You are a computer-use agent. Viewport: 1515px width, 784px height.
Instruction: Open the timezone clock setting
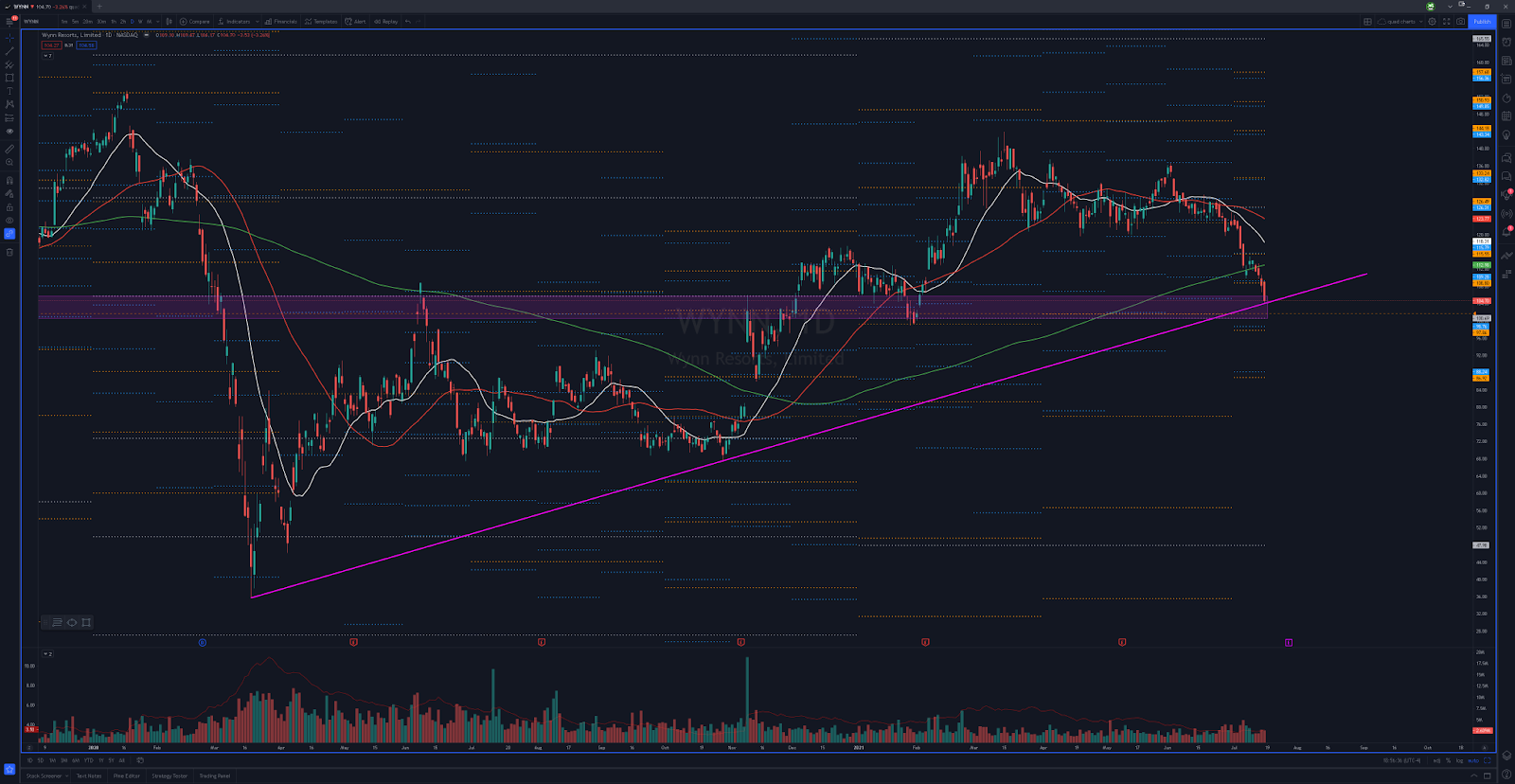[1401, 760]
